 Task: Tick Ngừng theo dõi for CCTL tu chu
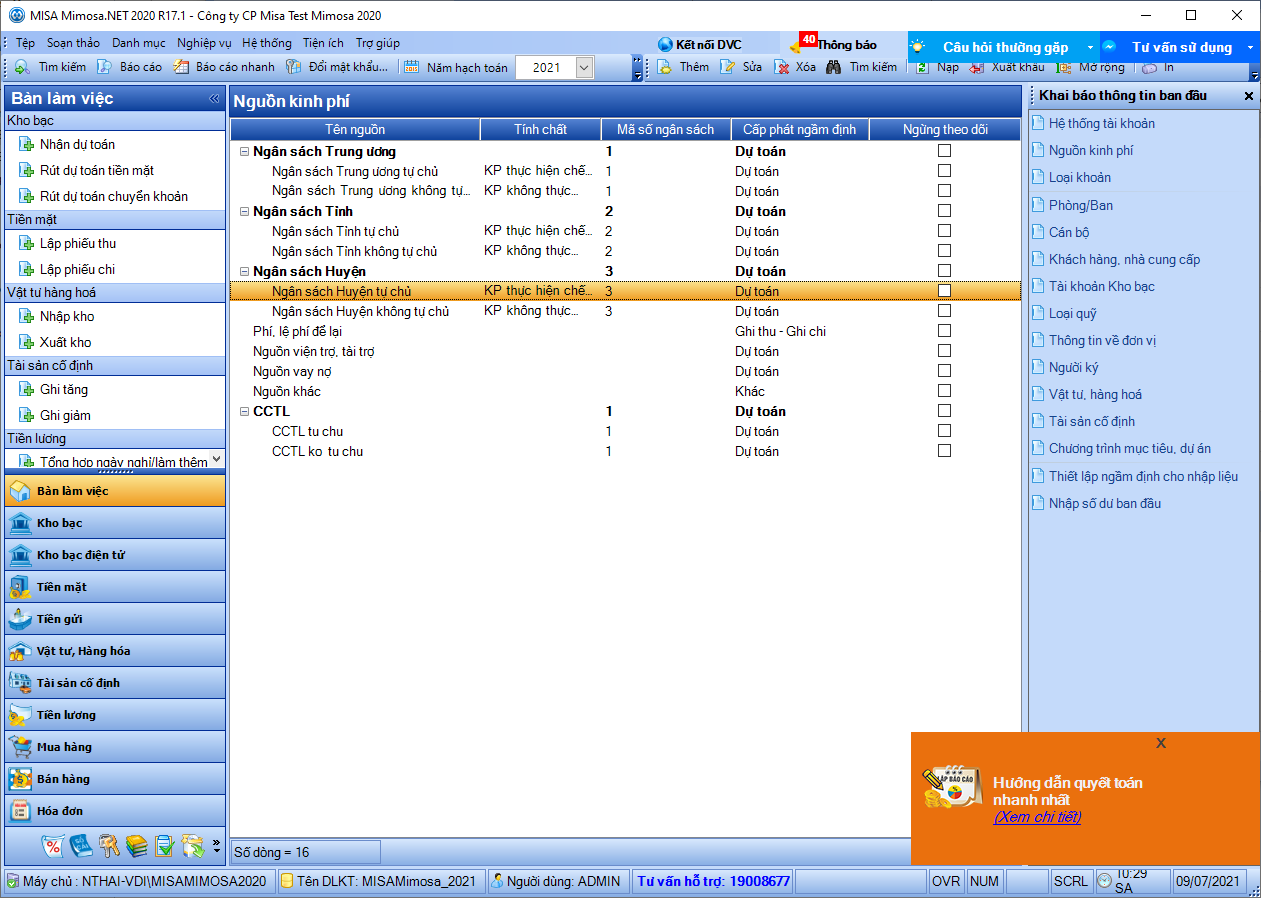tap(944, 431)
